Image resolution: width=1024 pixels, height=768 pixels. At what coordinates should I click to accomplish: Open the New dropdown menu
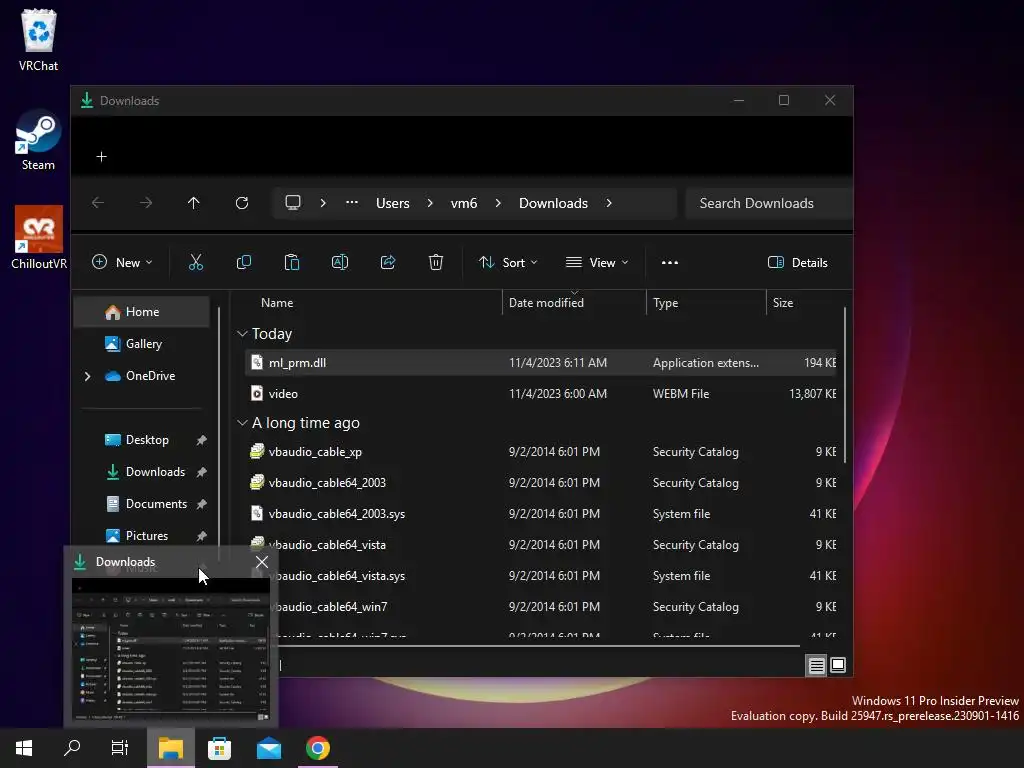tap(122, 263)
